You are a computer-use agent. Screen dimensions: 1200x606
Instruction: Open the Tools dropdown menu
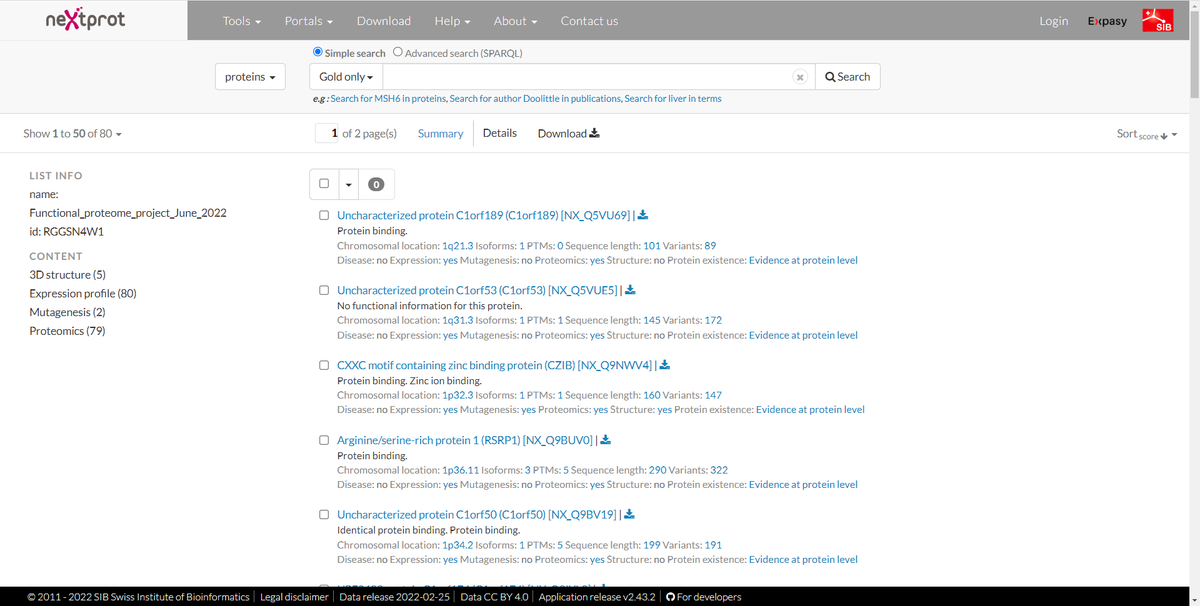[x=242, y=21]
